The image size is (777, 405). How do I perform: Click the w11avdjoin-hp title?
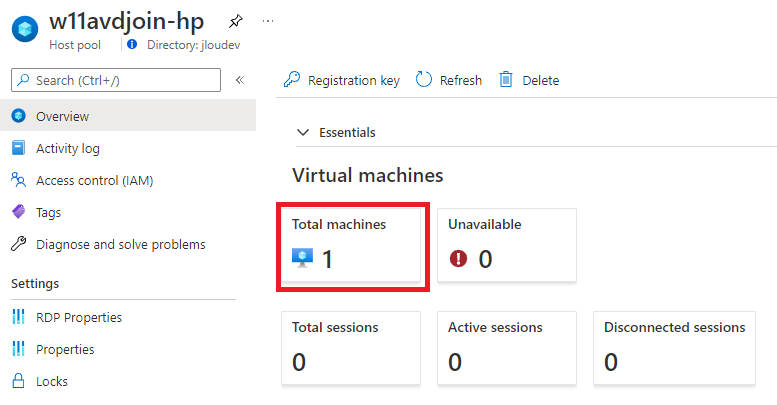point(127,21)
